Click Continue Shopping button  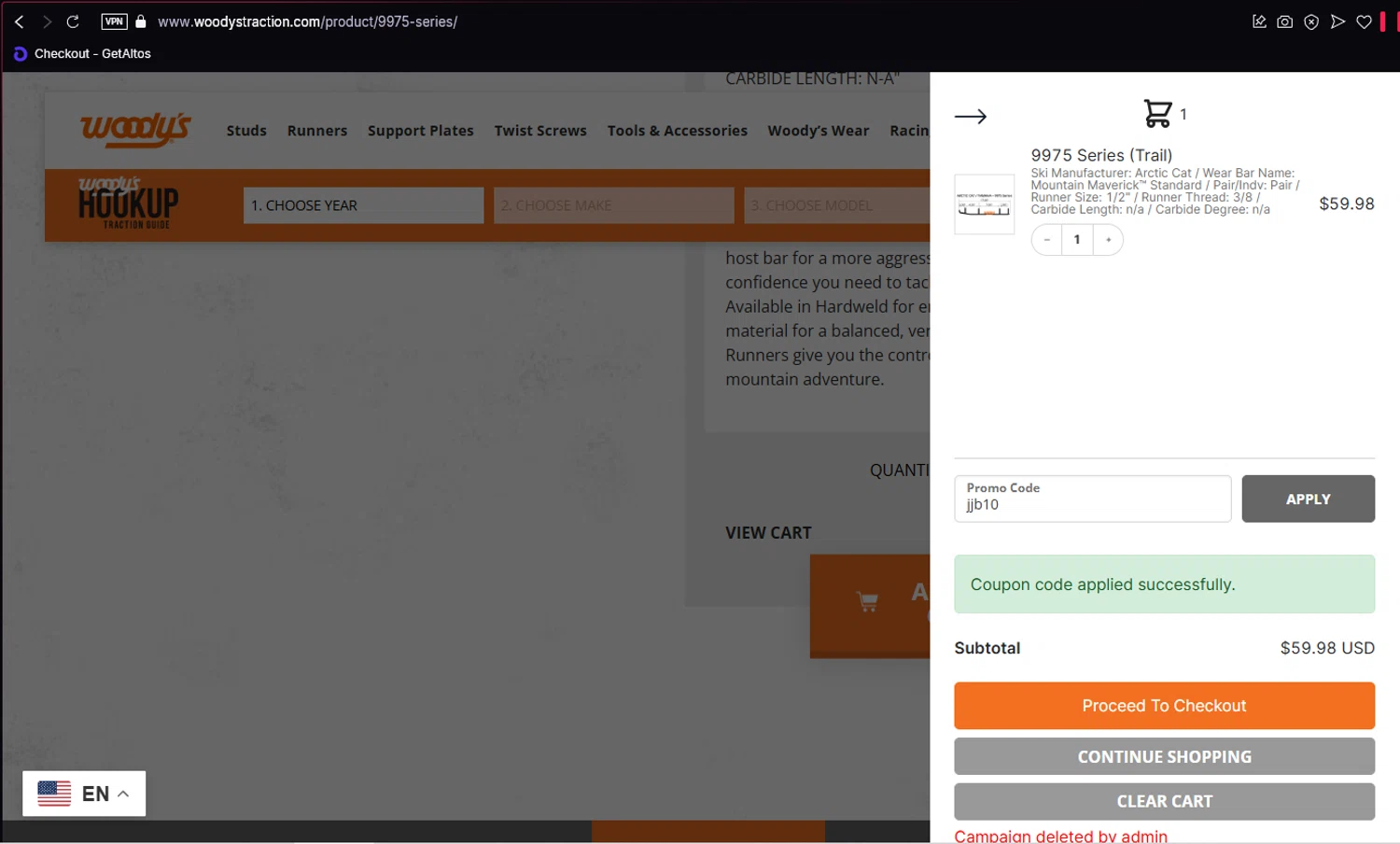1164,756
